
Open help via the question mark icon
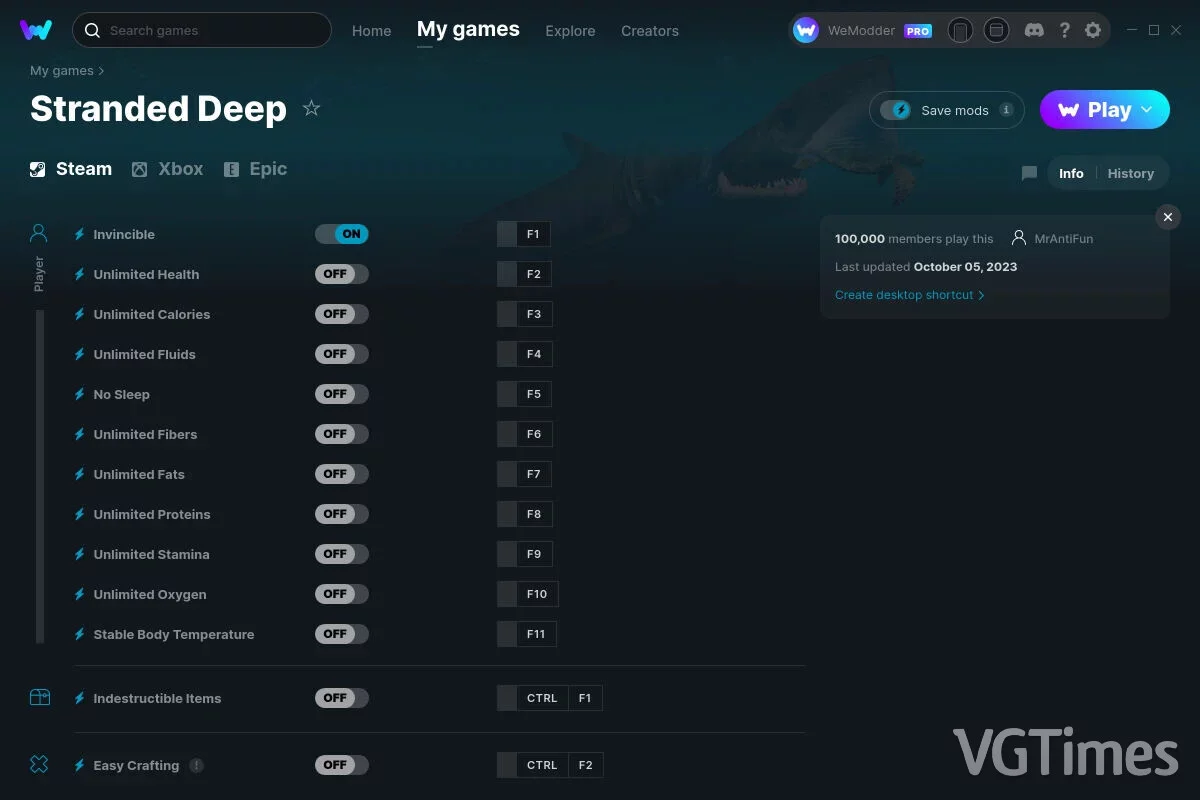coord(1065,30)
